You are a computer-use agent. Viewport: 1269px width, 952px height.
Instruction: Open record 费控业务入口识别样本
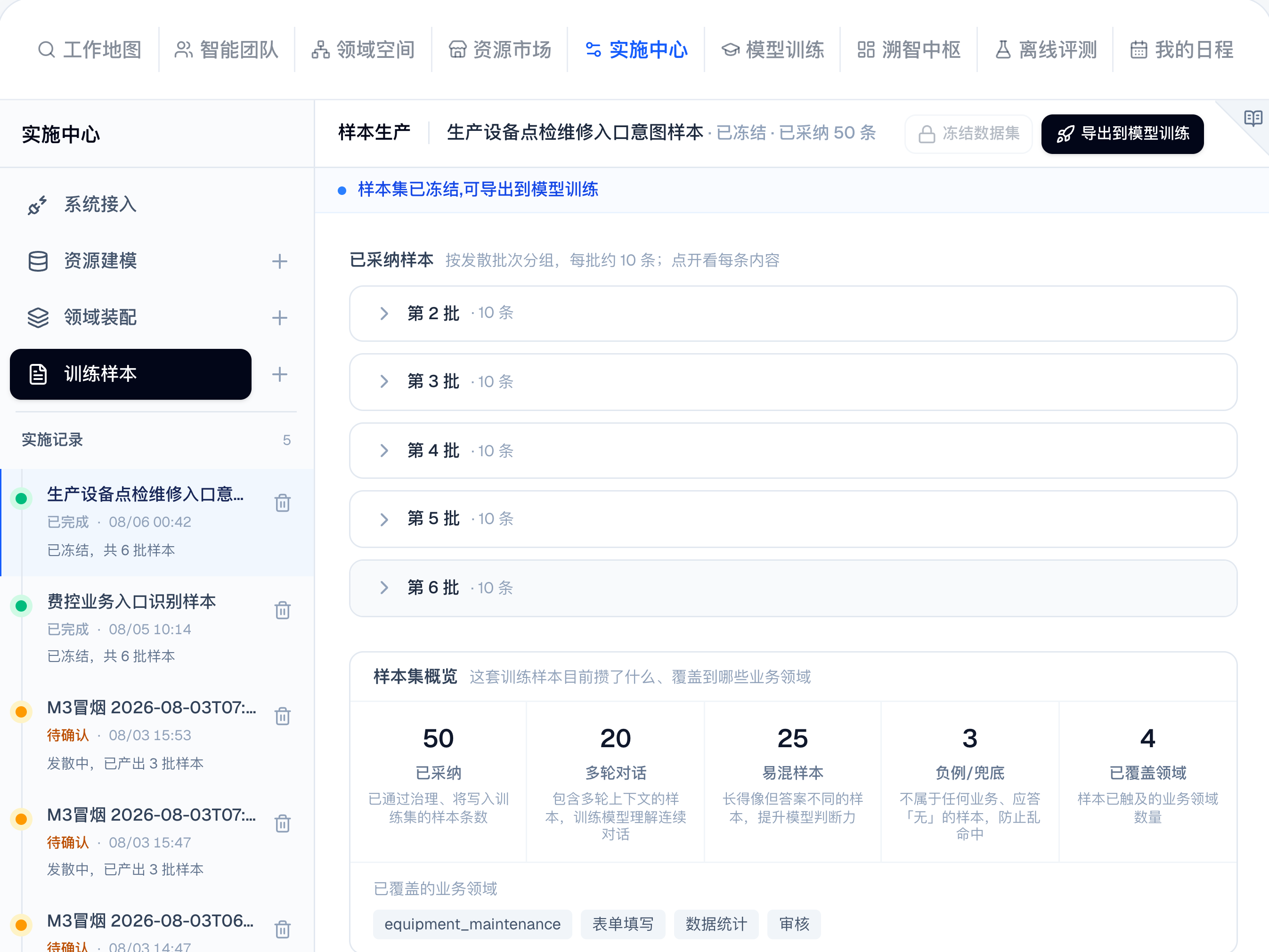pos(157,629)
